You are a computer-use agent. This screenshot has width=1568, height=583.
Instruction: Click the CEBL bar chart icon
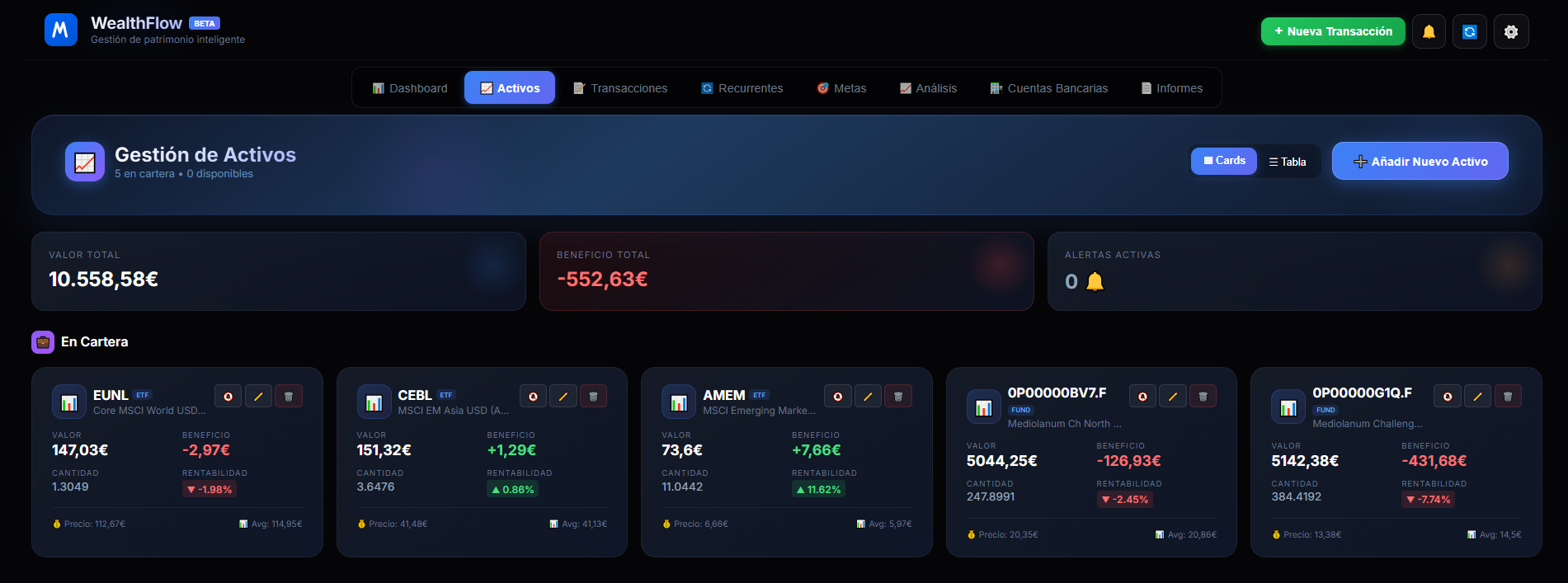[x=374, y=402]
